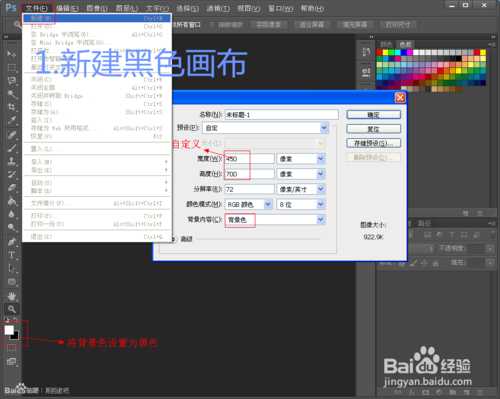Open the preset 自定 dropdown
Screen dimensions: 500x399
point(324,128)
